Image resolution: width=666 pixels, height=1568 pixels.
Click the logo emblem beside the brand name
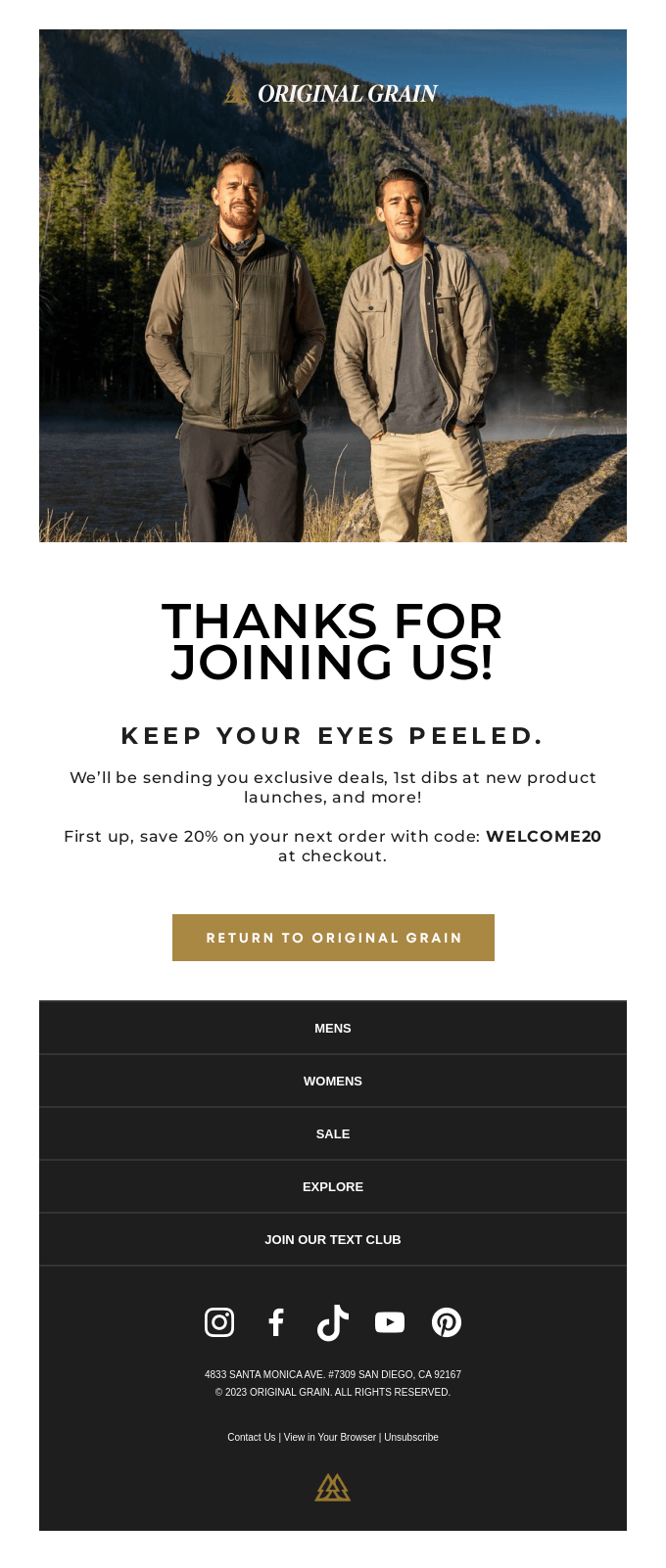(237, 93)
